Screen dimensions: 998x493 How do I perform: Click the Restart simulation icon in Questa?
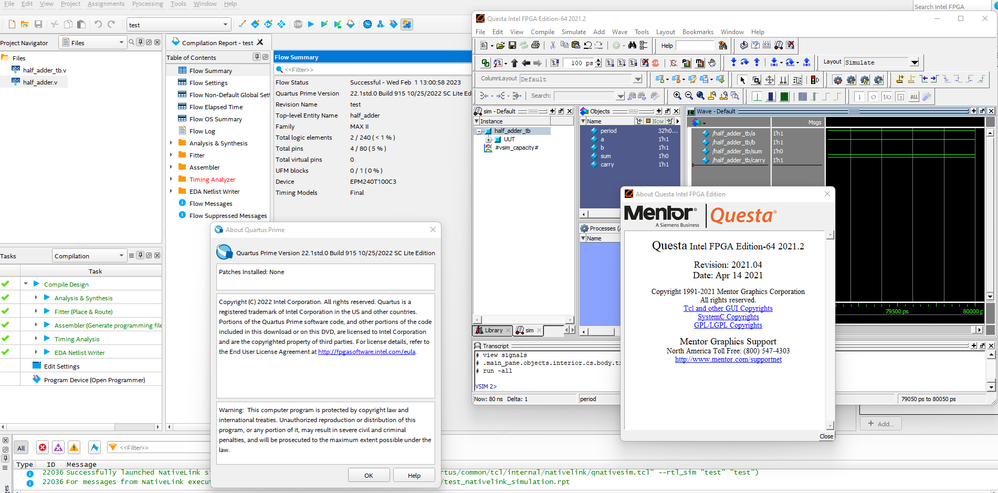click(x=554, y=63)
